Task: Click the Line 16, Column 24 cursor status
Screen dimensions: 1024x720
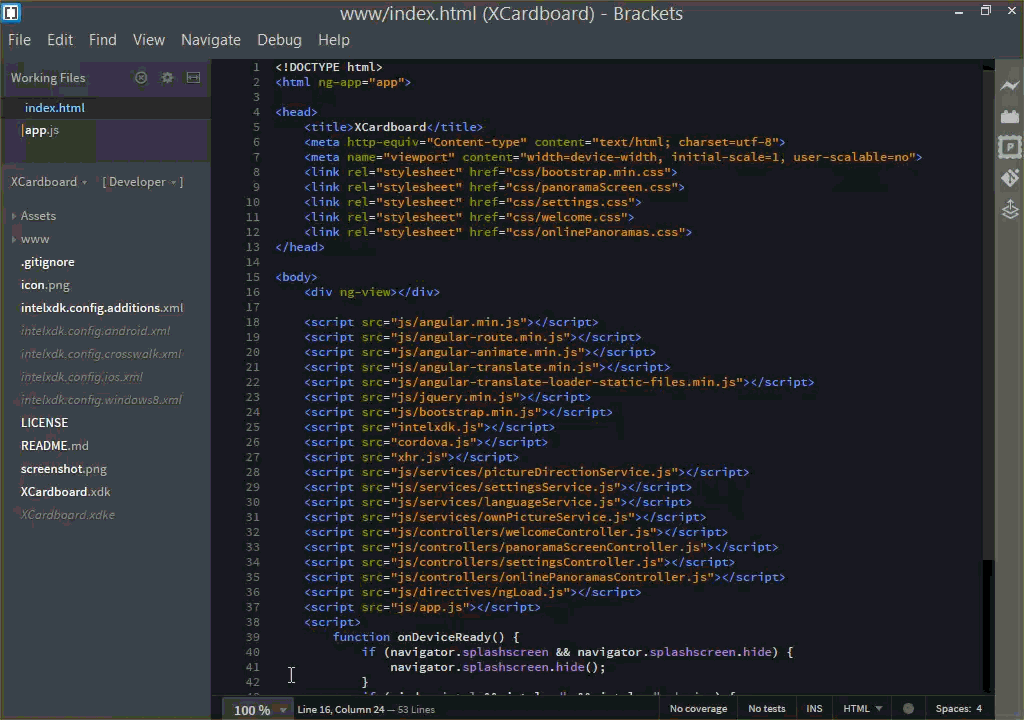Action: [341, 709]
